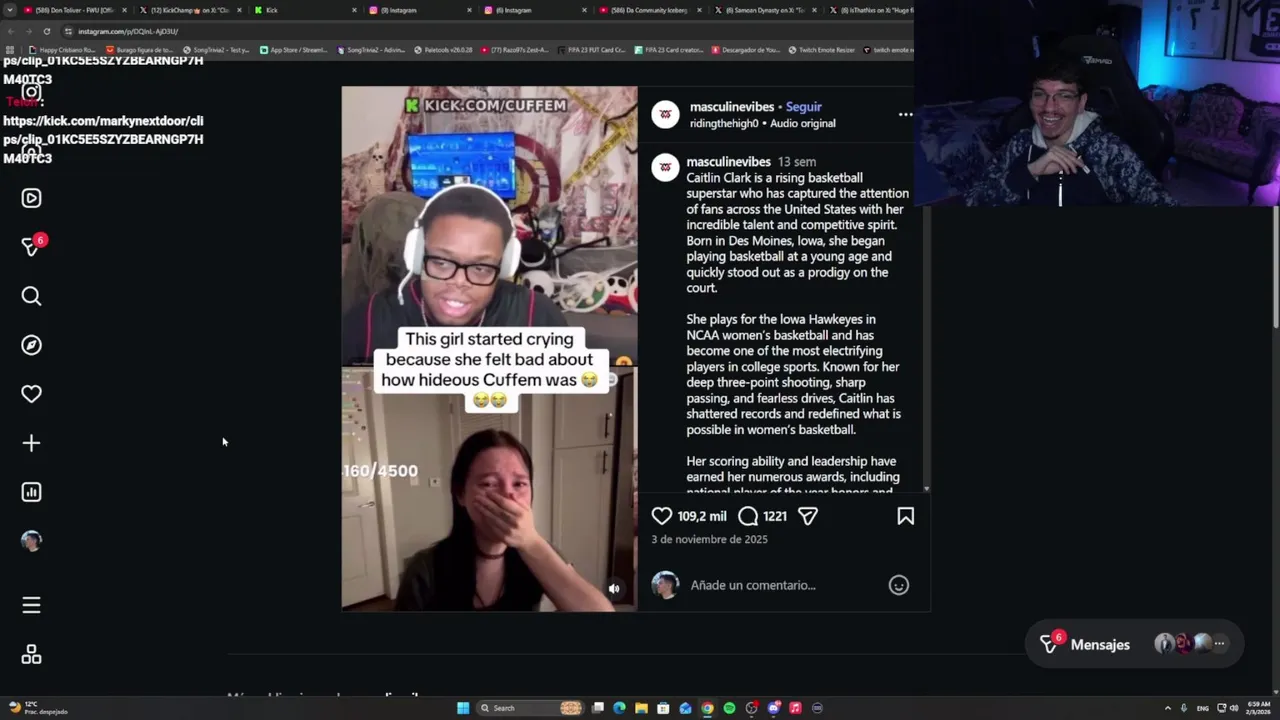The height and width of the screenshot is (720, 1280).
Task: Open notifications heart icon in sidebar
Action: pos(31,394)
